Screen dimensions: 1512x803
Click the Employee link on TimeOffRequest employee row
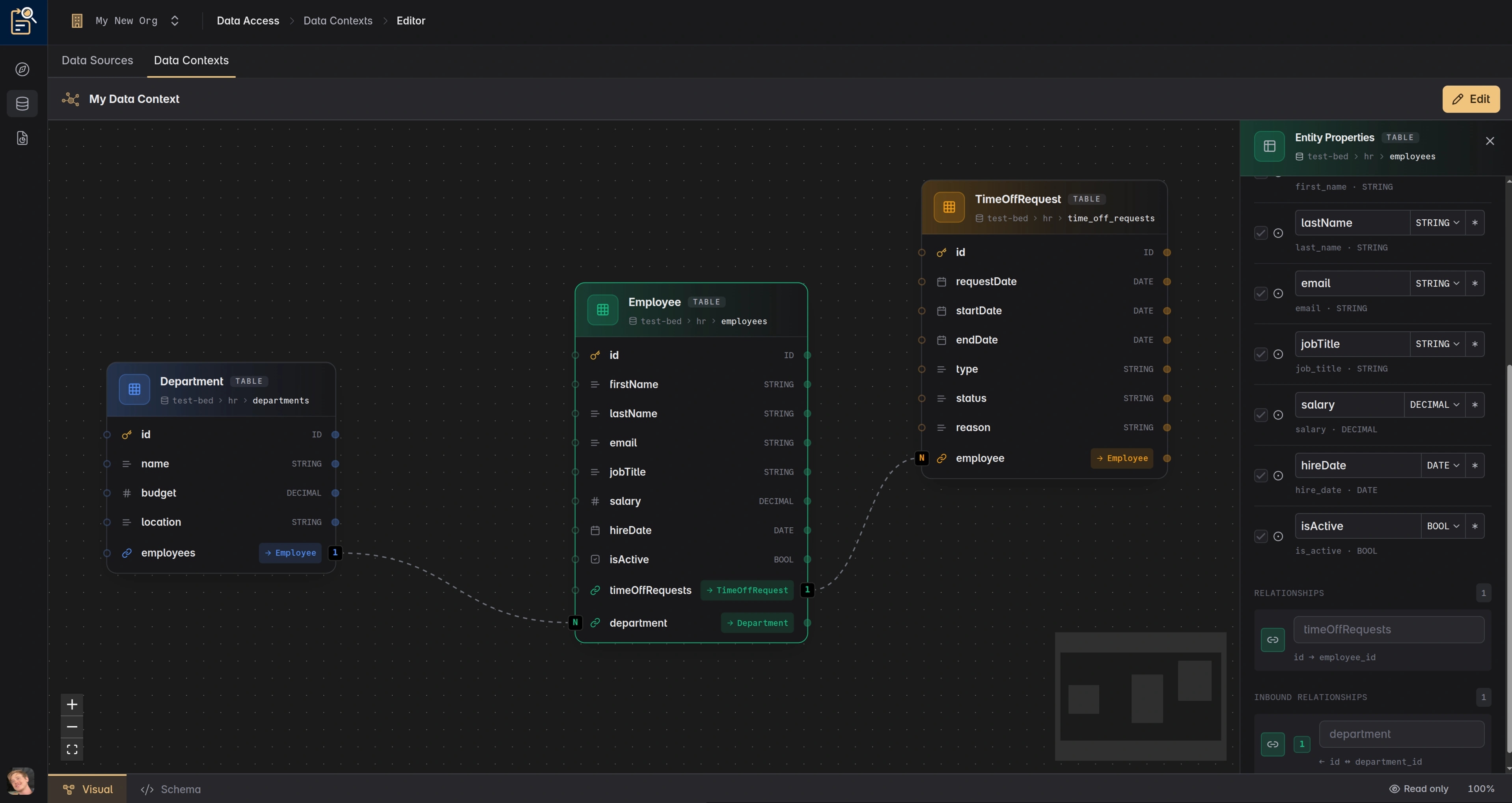(x=1122, y=458)
